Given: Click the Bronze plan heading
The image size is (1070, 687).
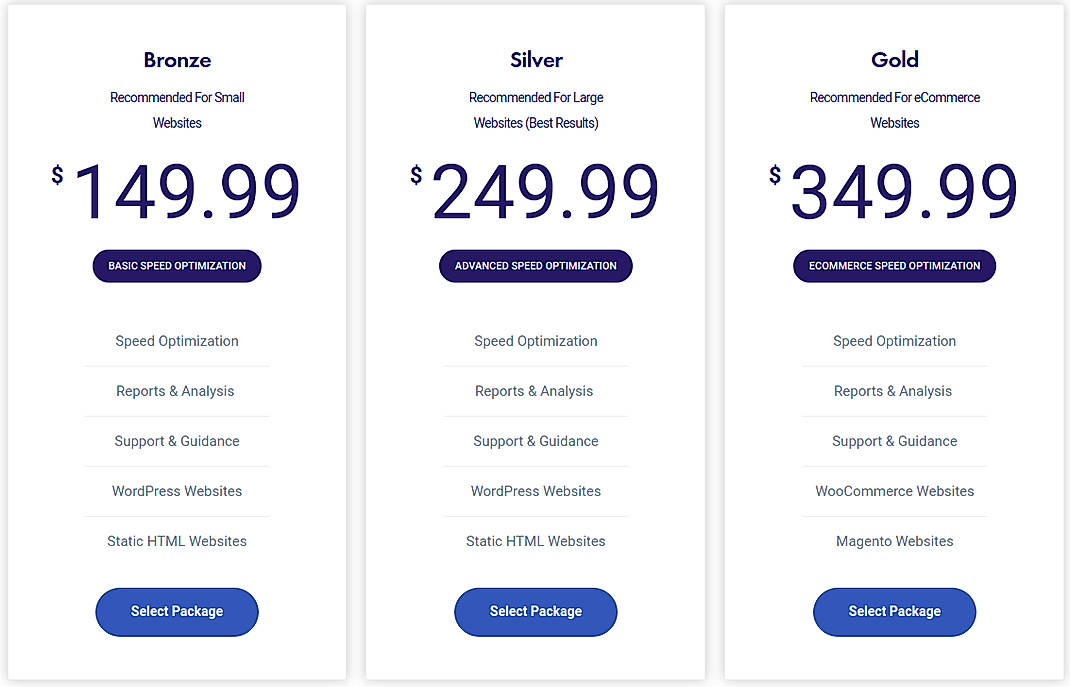Looking at the screenshot, I should pyautogui.click(x=177, y=60).
